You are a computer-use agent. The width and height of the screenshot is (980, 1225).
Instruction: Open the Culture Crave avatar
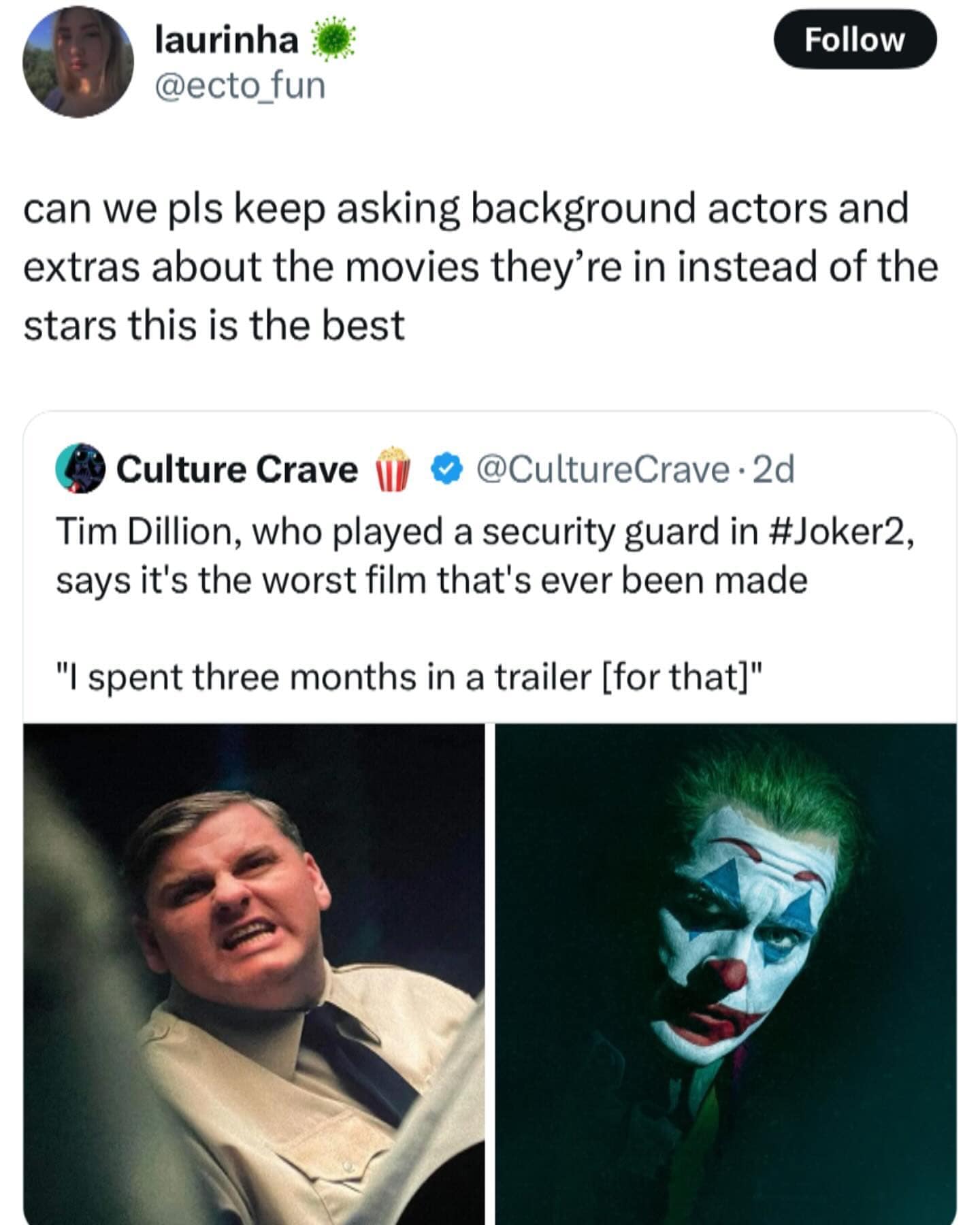(x=80, y=468)
